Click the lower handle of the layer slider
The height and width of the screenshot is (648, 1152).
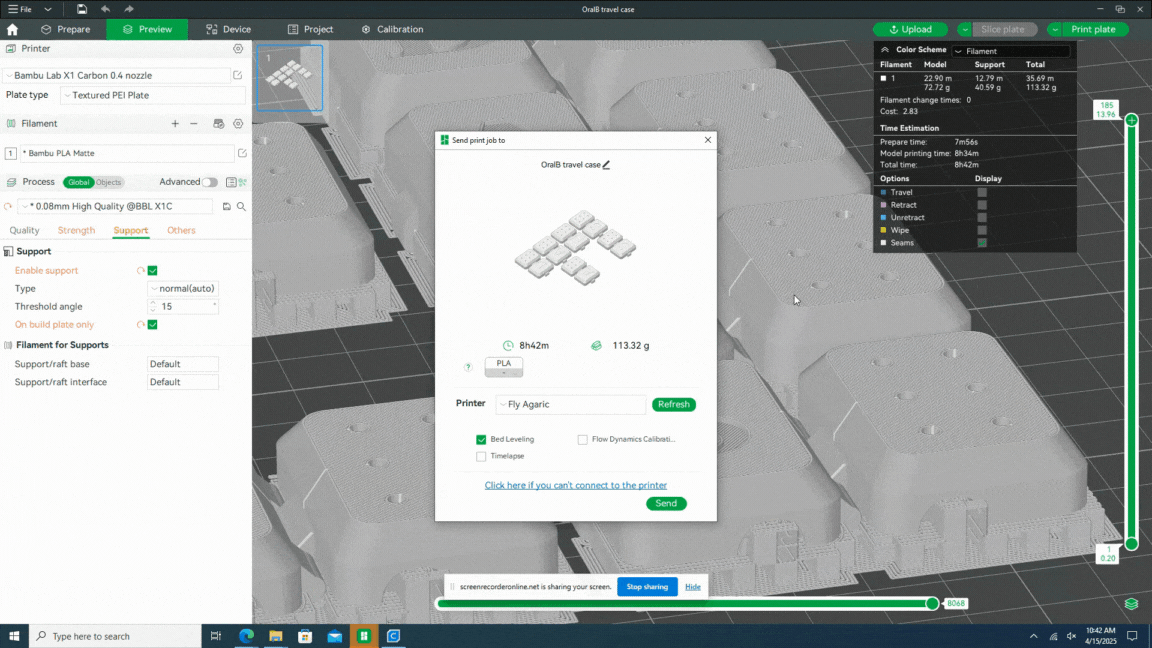[x=1131, y=544]
